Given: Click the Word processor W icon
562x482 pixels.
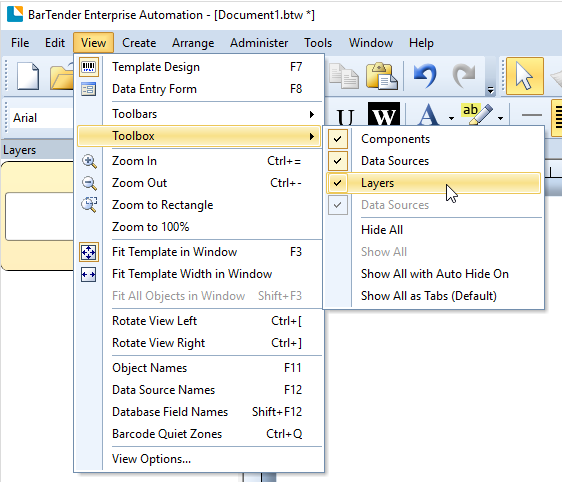Looking at the screenshot, I should click(384, 115).
